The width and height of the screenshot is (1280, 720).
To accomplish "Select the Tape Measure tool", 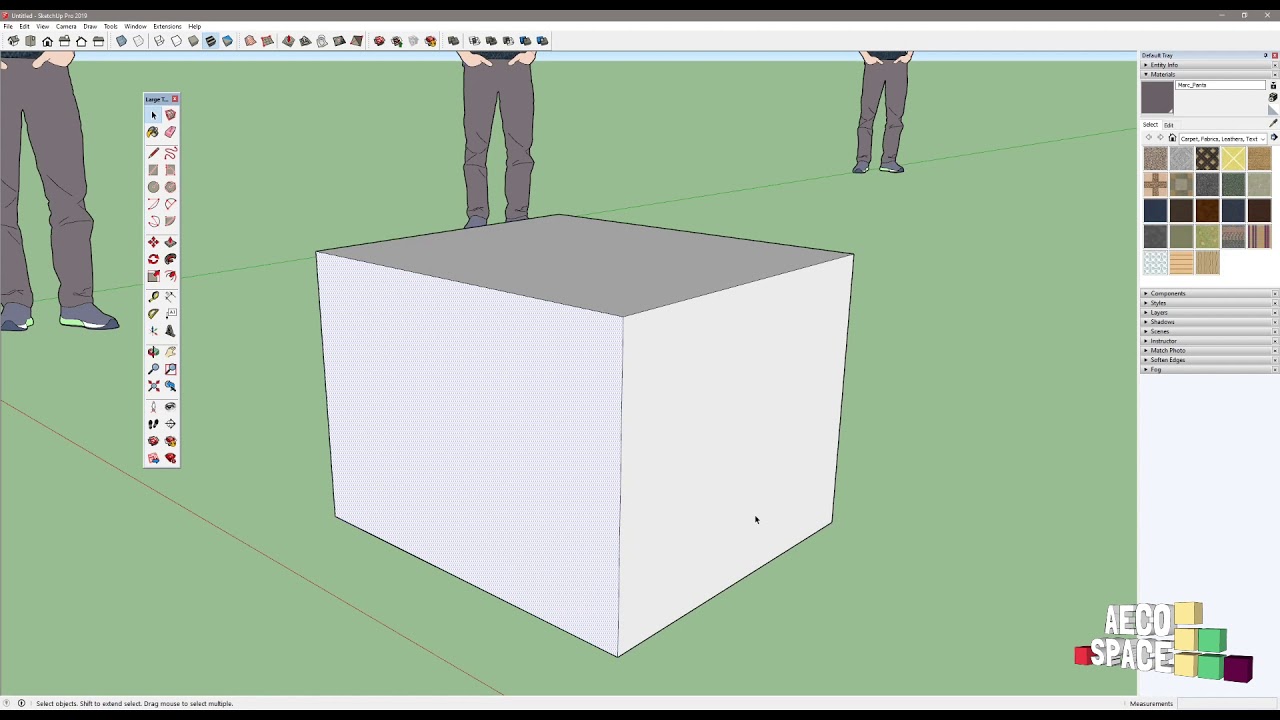I will (153, 296).
